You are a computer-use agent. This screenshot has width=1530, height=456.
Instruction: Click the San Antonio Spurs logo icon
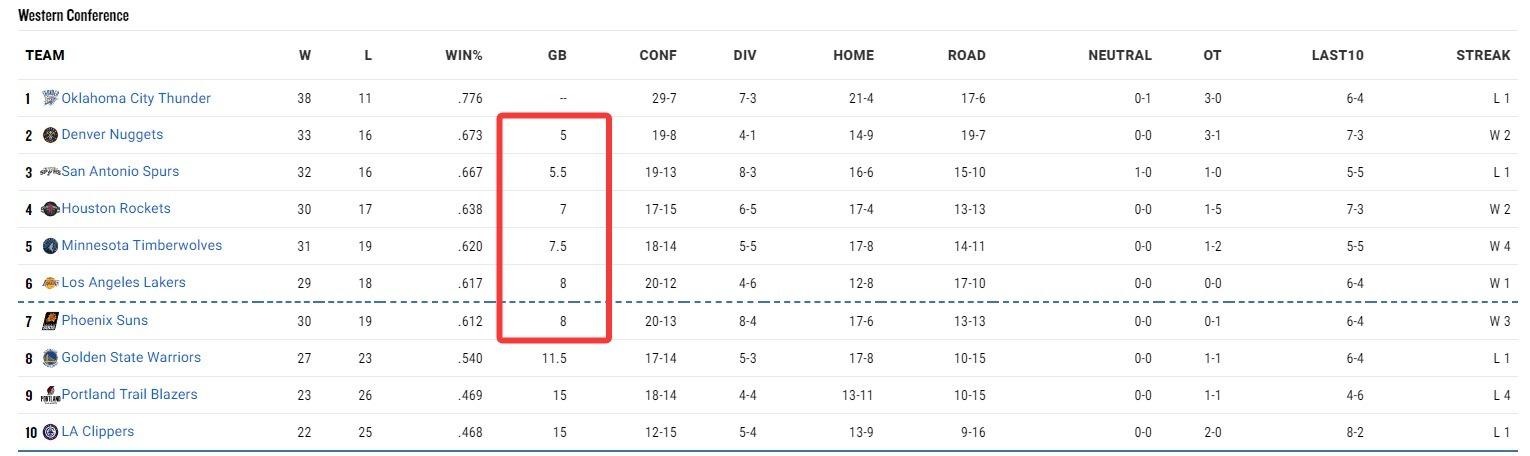pyautogui.click(x=50, y=172)
